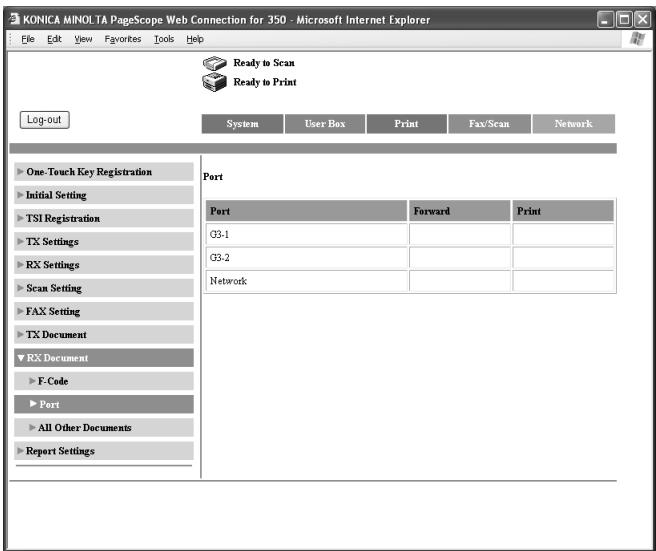Viewport: 656px width, 551px height.
Task: Open F-Code under RX Document
Action: (x=104, y=381)
